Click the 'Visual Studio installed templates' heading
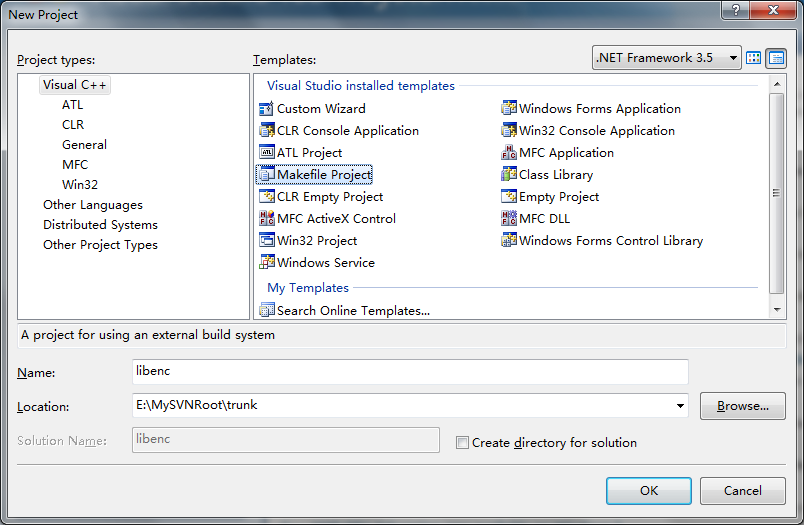The height and width of the screenshot is (525, 804). (360, 86)
